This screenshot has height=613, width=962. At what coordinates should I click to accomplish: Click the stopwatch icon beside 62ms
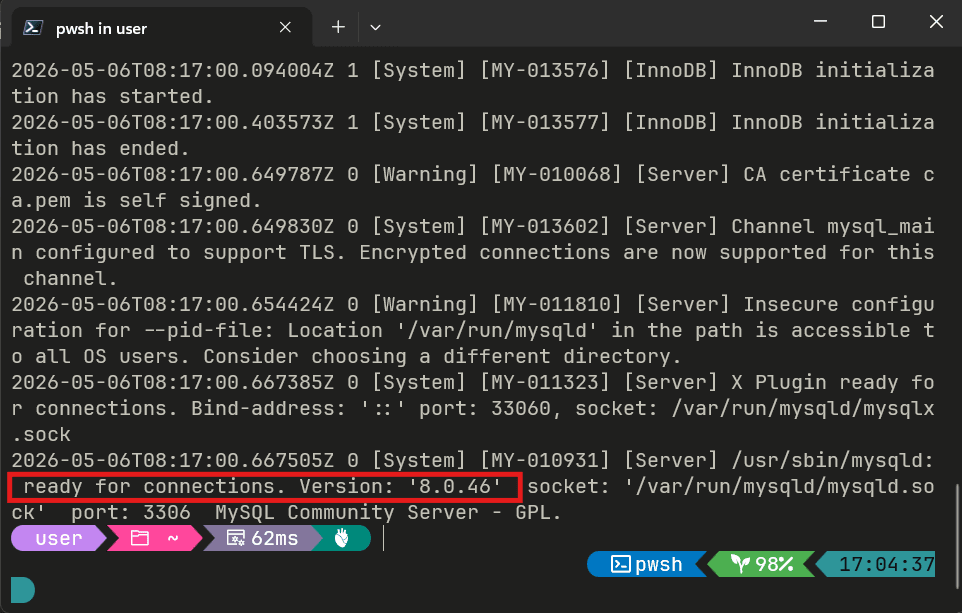pos(236,538)
